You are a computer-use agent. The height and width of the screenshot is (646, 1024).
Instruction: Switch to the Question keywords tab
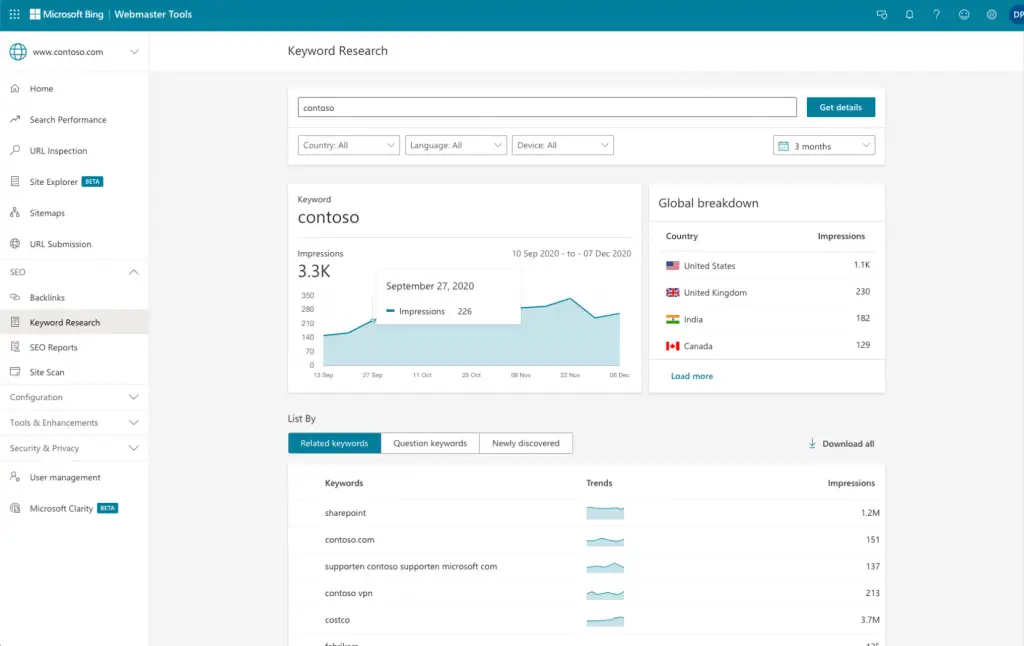[x=430, y=443]
